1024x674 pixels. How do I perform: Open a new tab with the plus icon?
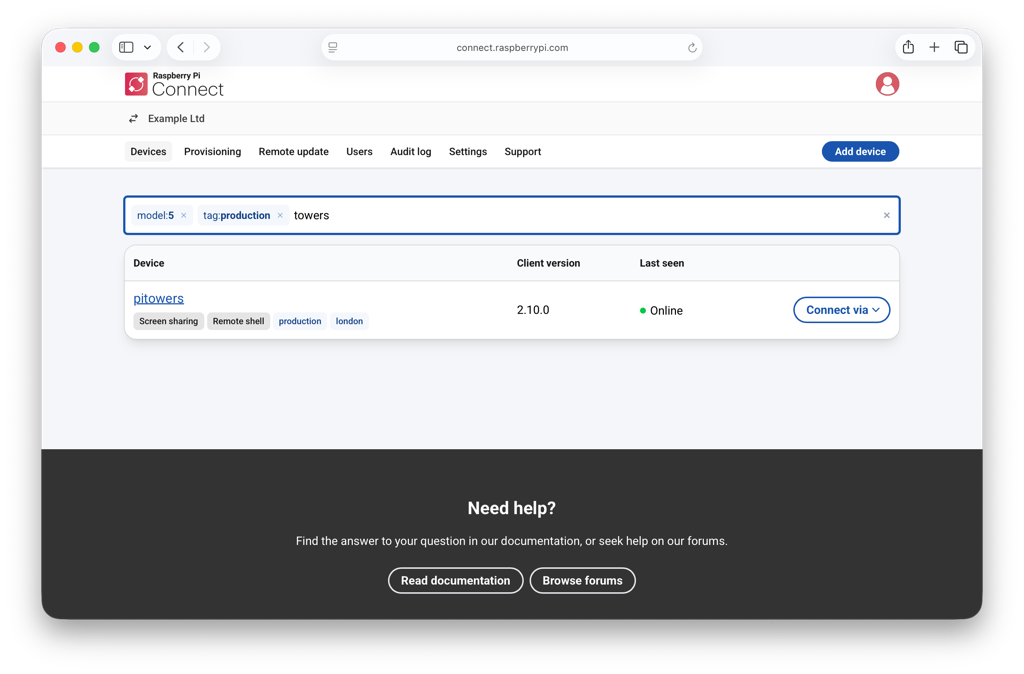click(x=934, y=46)
